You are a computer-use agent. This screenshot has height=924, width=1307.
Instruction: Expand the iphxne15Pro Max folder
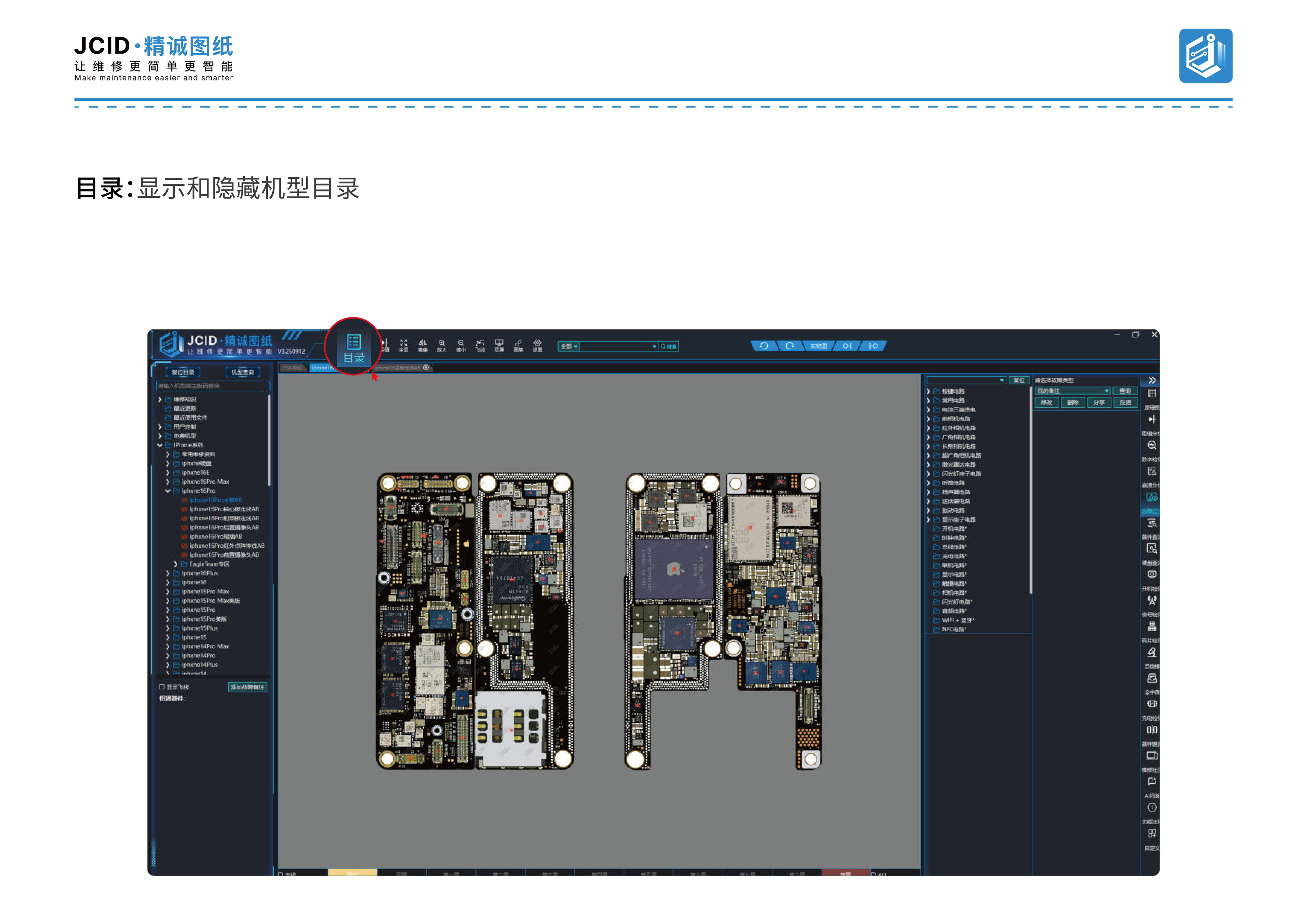click(168, 591)
